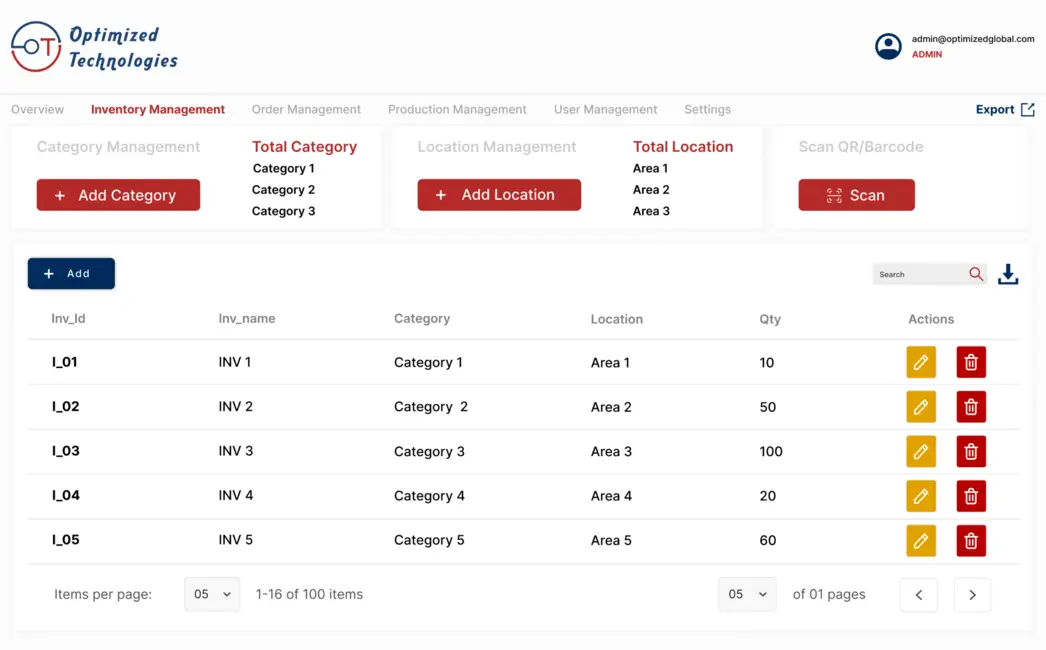Viewport: 1046px width, 650px height.
Task: Delete the I_01 inventory row
Action: 971,362
